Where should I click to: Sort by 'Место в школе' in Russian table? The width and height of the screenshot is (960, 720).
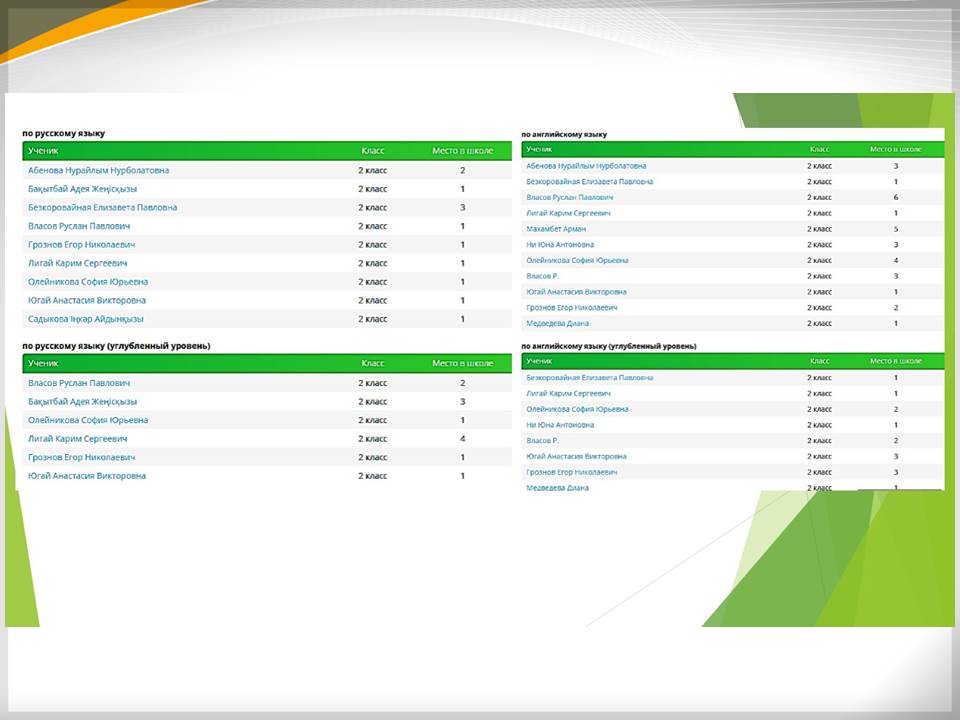462,151
